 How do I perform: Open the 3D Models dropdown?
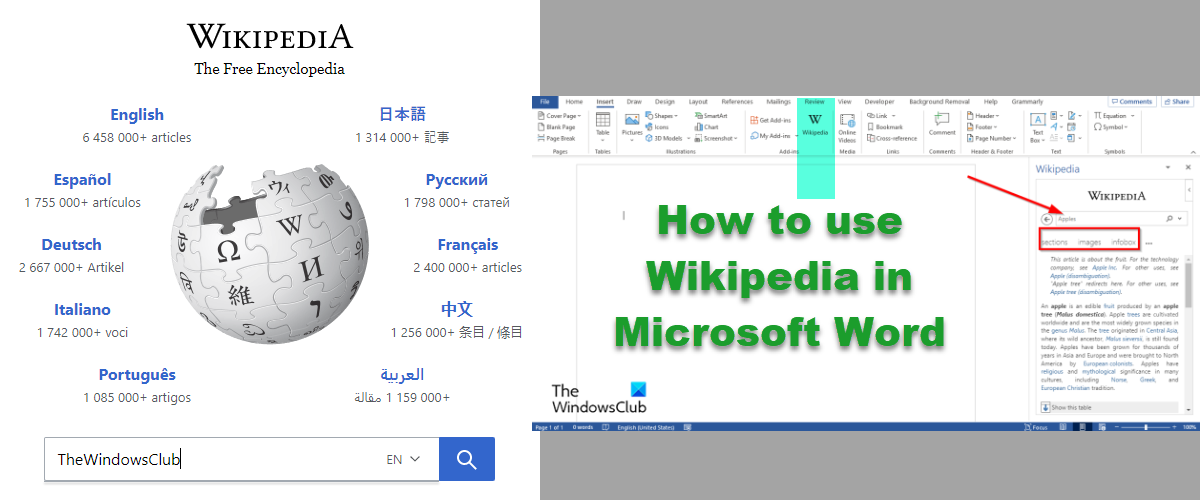(689, 138)
